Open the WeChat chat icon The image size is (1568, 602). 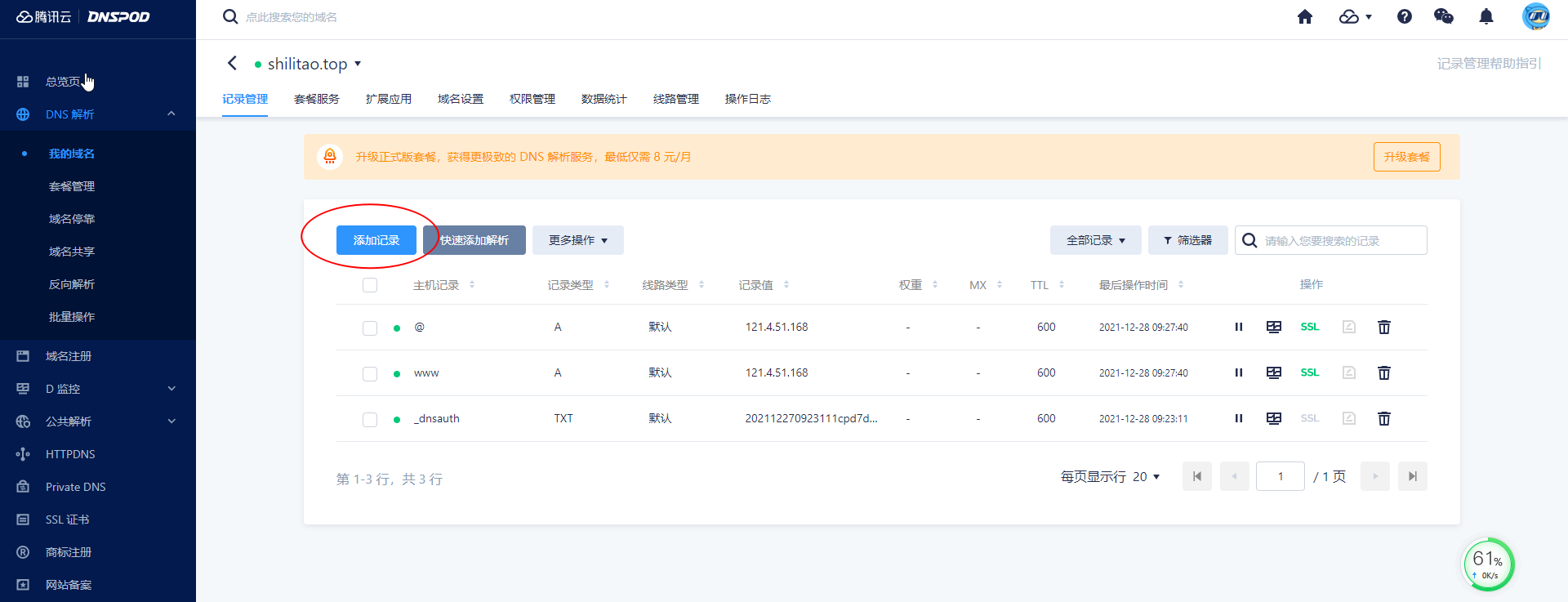click(1443, 17)
